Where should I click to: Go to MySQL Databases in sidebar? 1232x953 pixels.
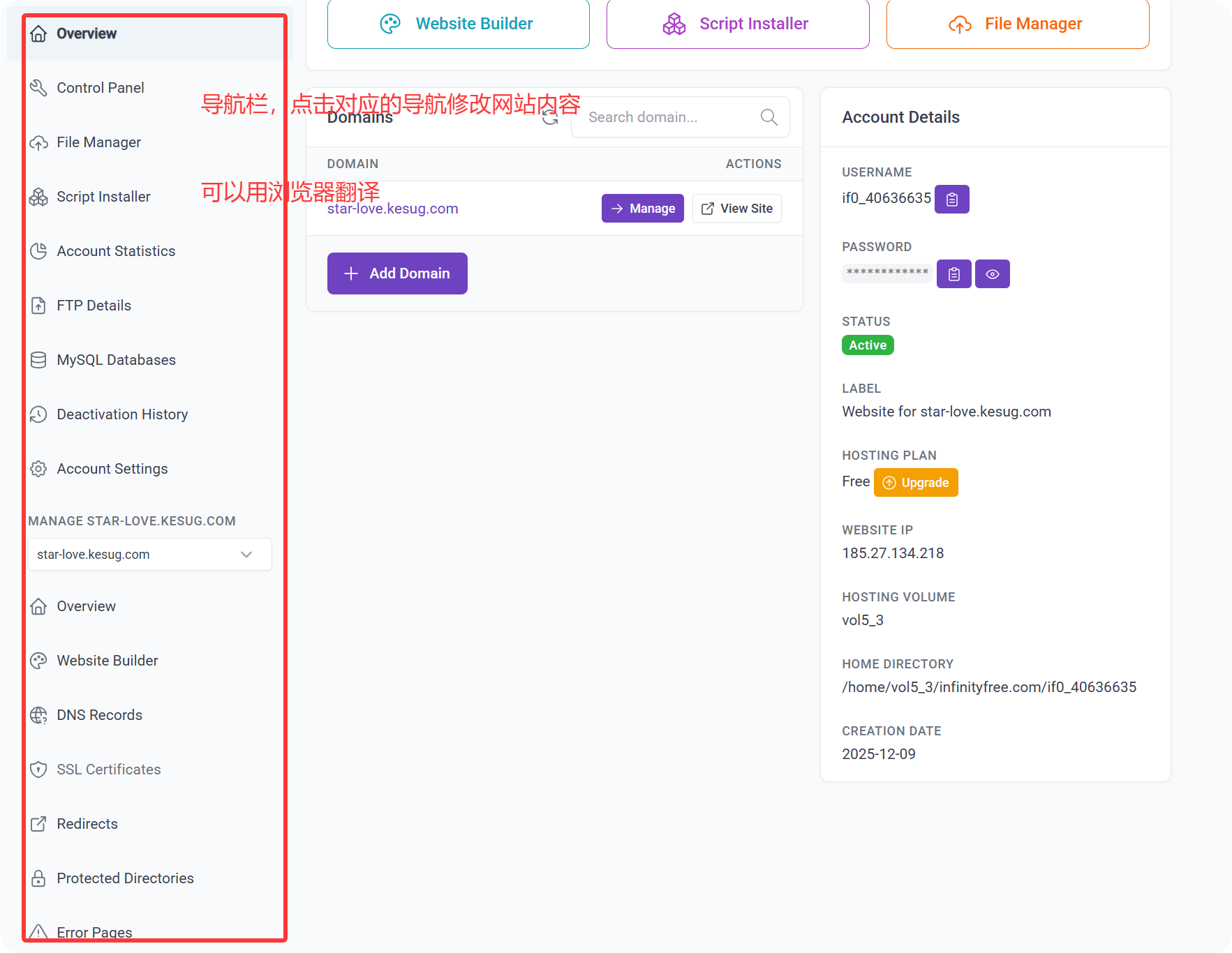116,360
